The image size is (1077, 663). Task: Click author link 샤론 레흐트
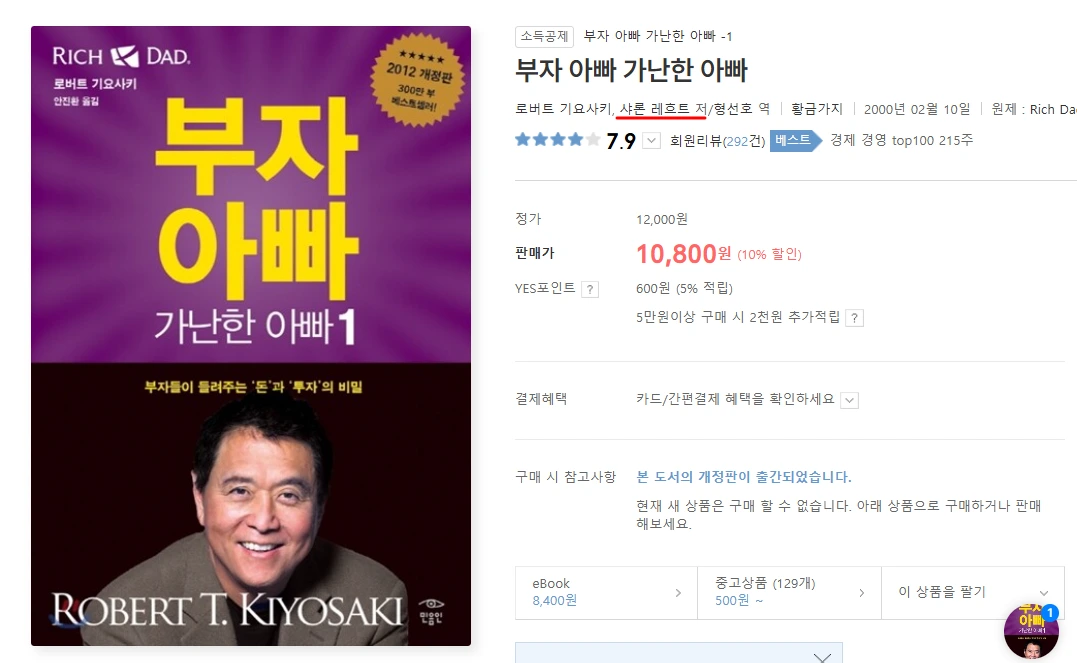click(655, 109)
